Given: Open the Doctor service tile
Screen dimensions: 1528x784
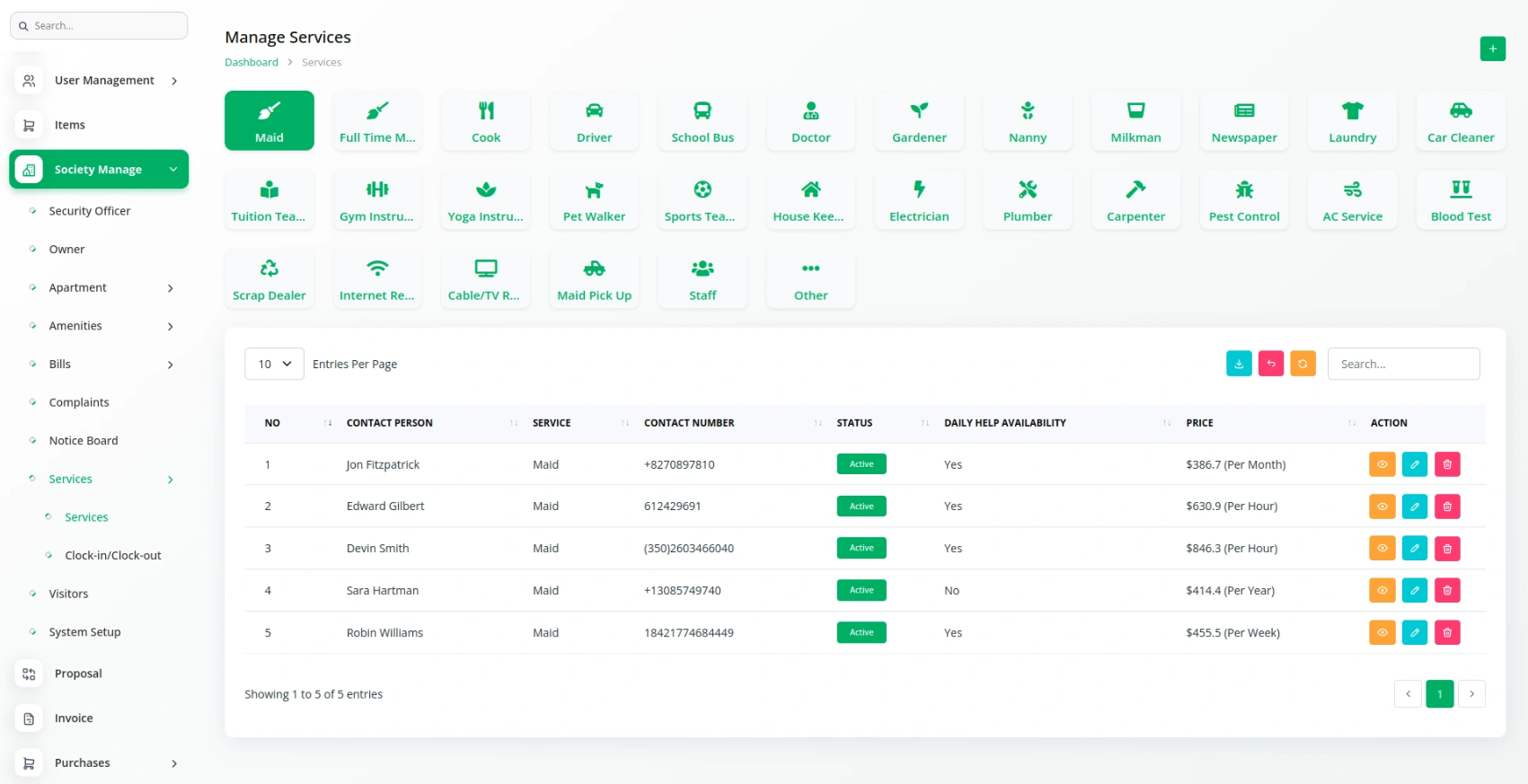Looking at the screenshot, I should 811,120.
